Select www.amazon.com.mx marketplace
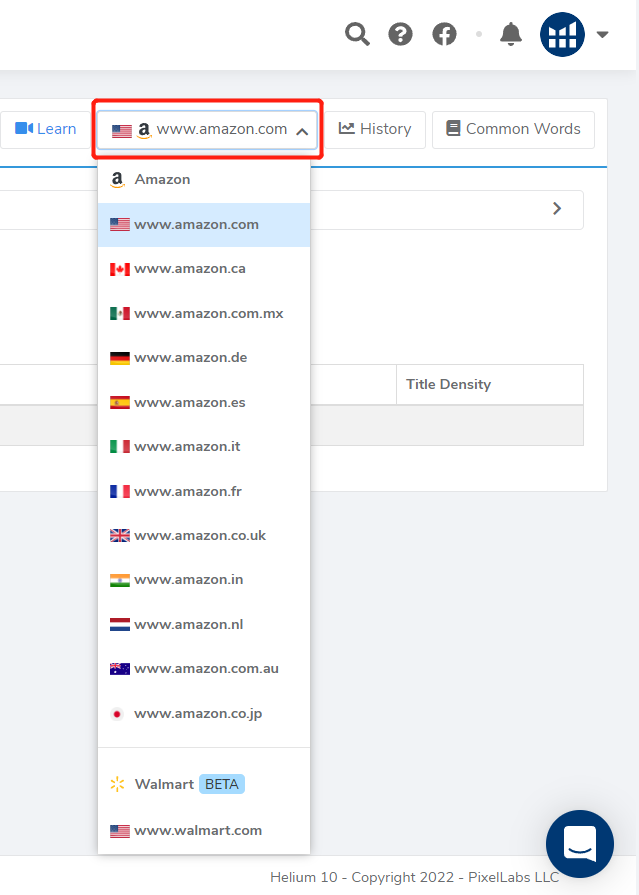The height and width of the screenshot is (895, 639). tap(208, 314)
